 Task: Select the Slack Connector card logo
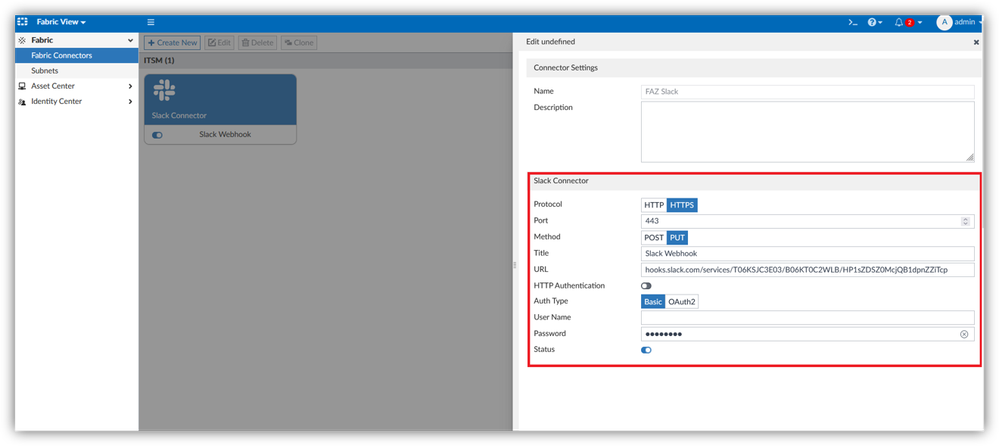164,90
